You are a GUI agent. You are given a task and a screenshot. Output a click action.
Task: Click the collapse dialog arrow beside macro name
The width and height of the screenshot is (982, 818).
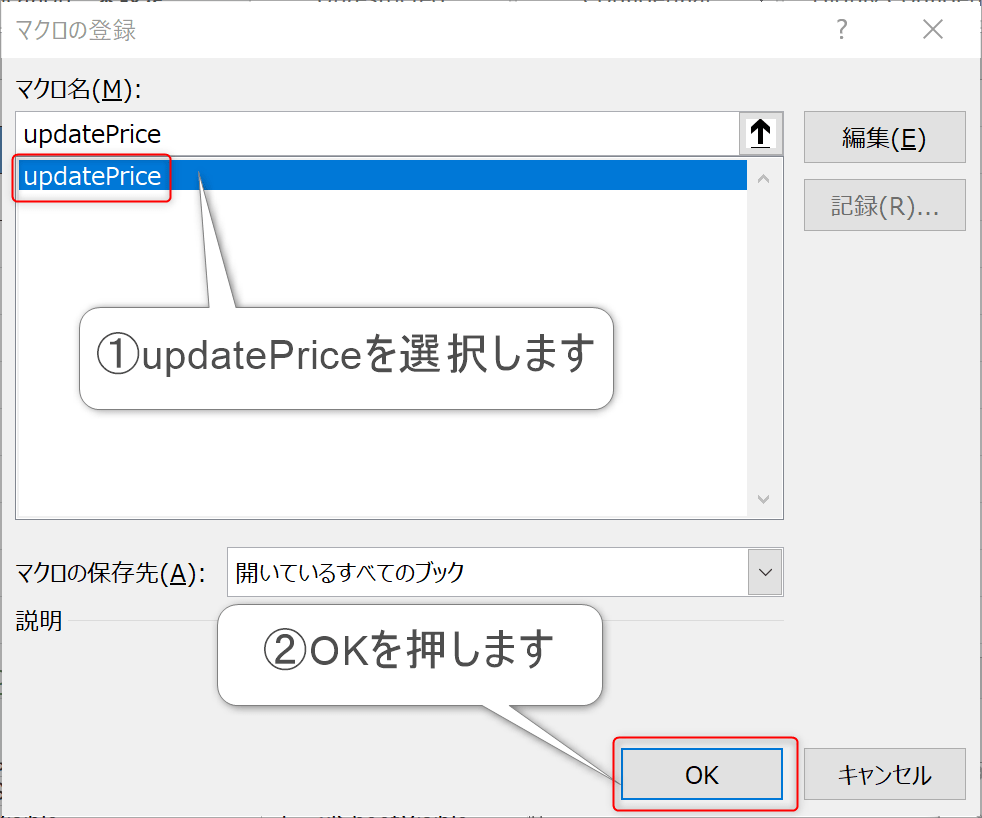point(761,134)
